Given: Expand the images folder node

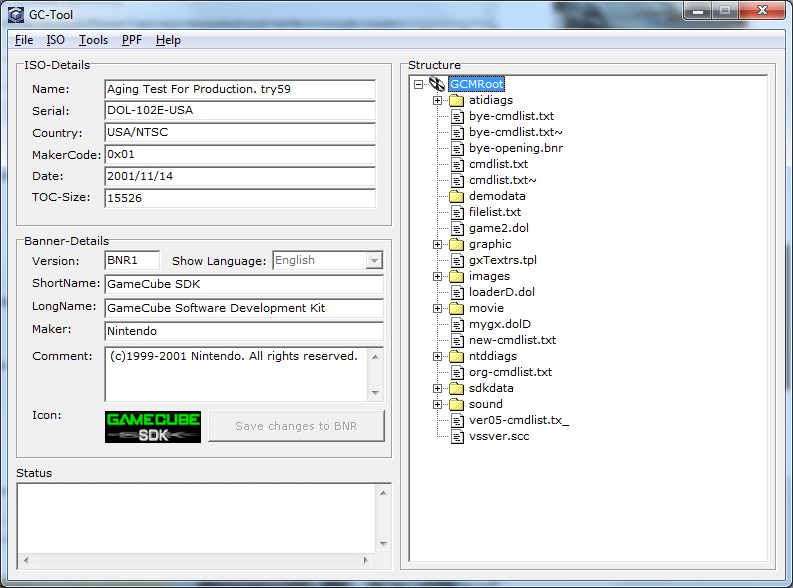Looking at the screenshot, I should coord(437,277).
